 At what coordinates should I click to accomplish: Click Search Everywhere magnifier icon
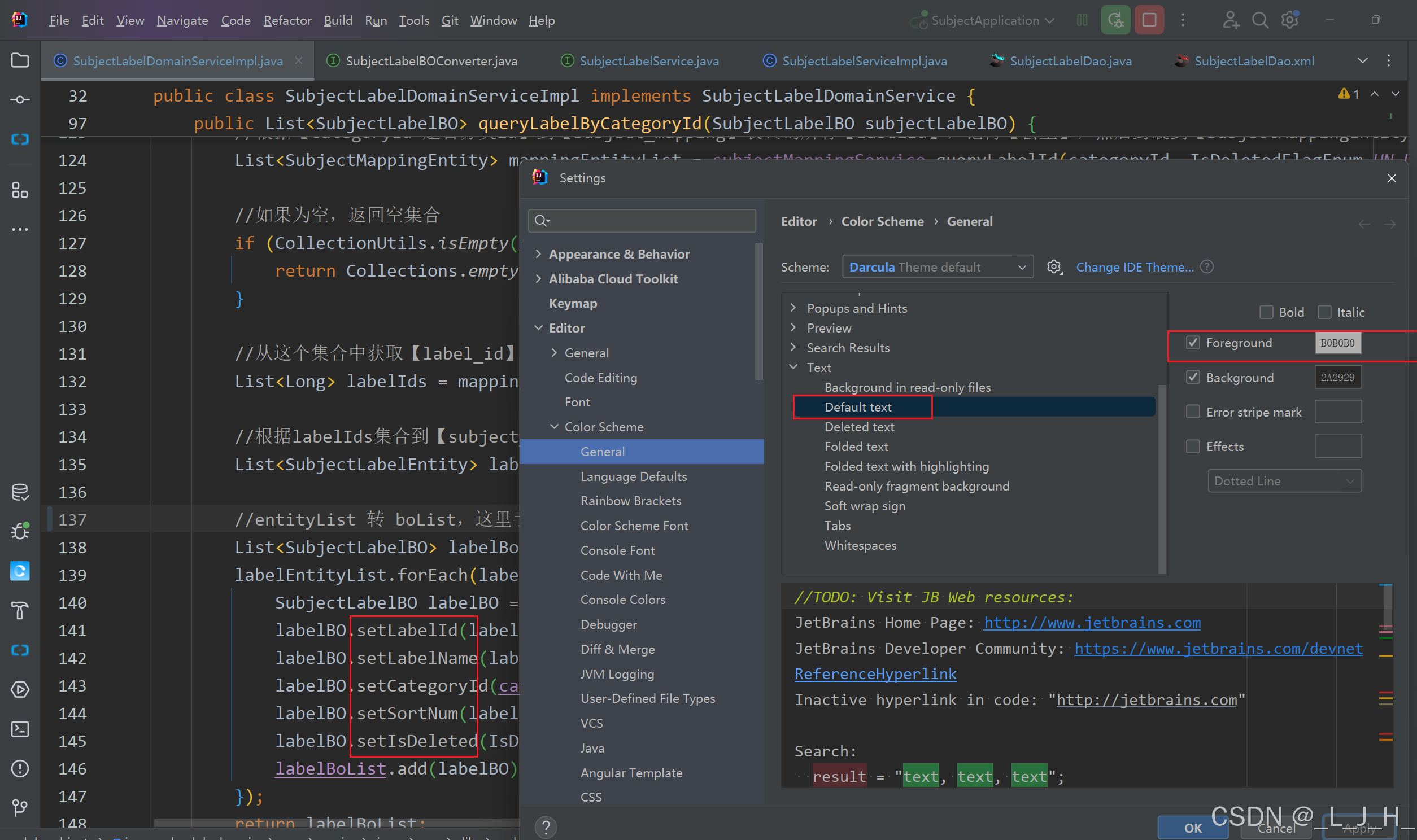pos(1259,20)
